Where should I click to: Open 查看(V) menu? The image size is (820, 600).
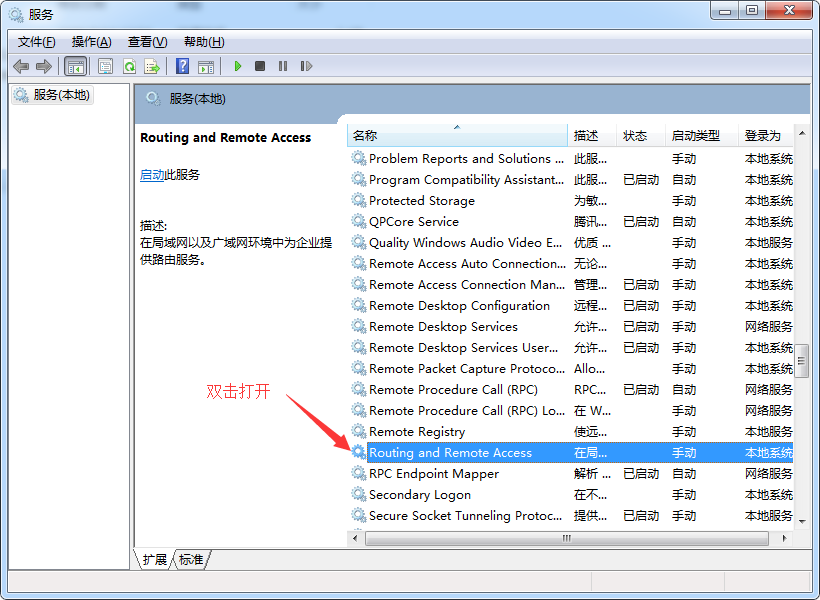click(147, 42)
